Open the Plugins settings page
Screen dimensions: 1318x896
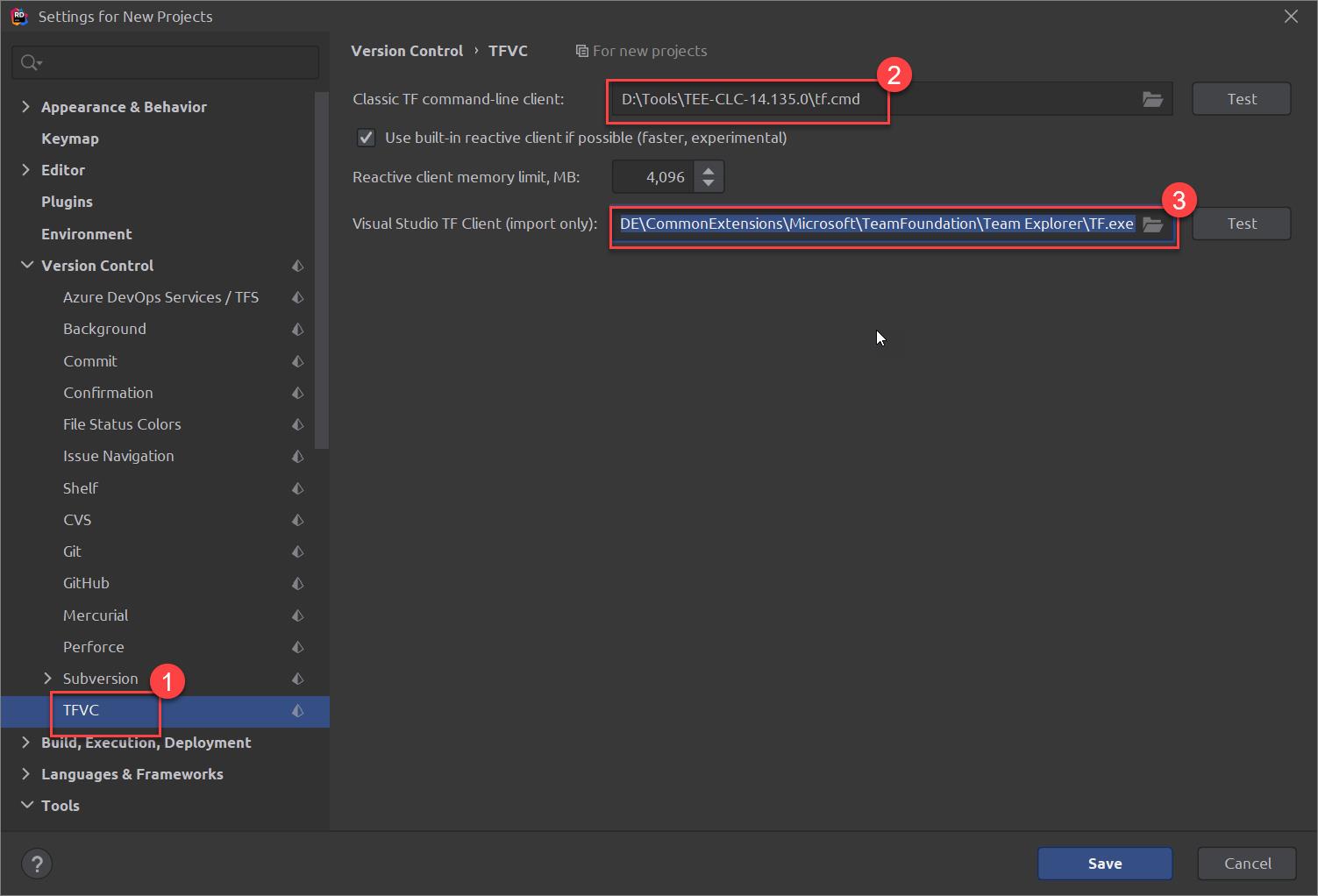[67, 202]
